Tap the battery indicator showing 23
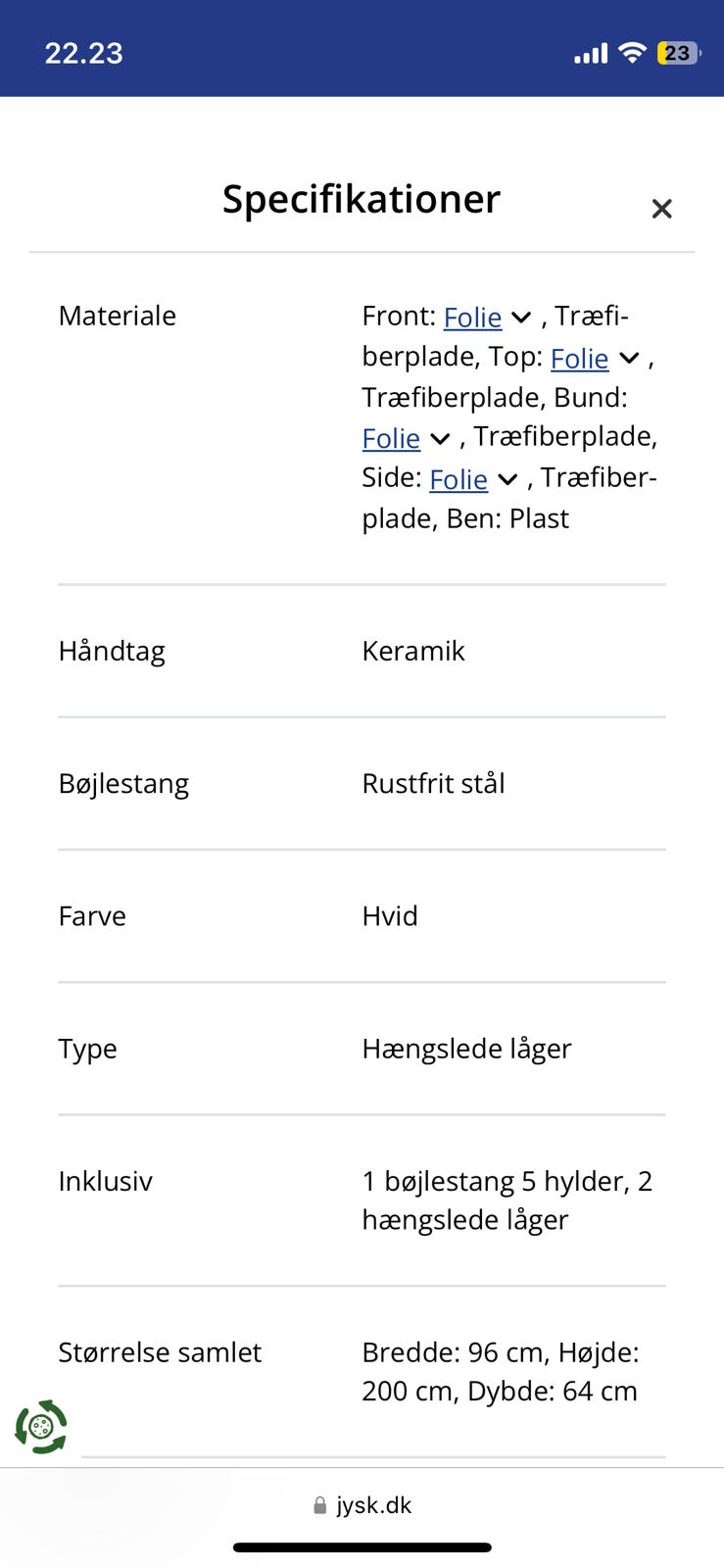Viewport: 724px width, 1568px height. pyautogui.click(x=678, y=53)
